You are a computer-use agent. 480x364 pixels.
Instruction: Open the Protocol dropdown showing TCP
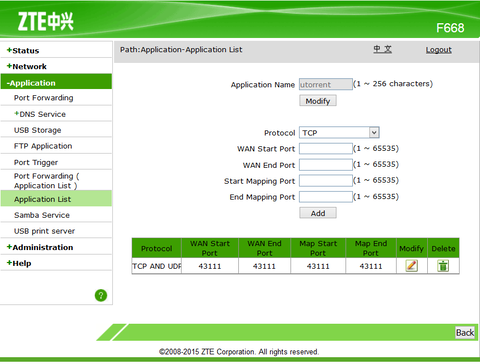tap(339, 133)
